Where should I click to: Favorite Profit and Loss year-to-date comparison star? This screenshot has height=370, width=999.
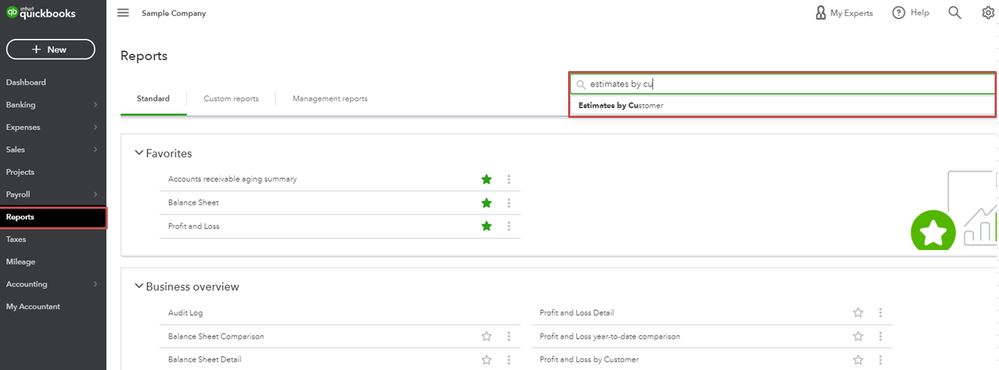tap(858, 336)
